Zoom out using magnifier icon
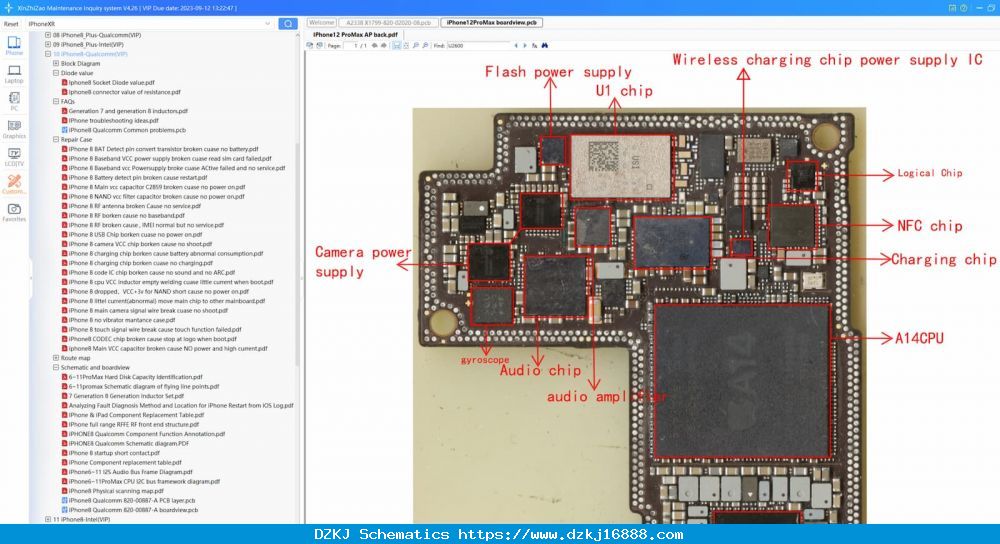This screenshot has height=544, width=1000. tap(416, 46)
